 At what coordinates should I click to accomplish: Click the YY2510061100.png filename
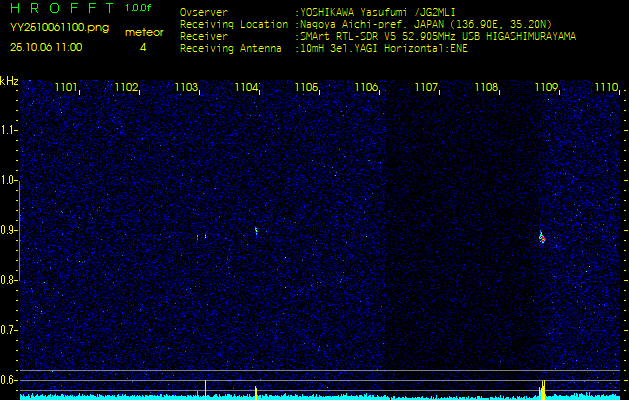click(59, 28)
